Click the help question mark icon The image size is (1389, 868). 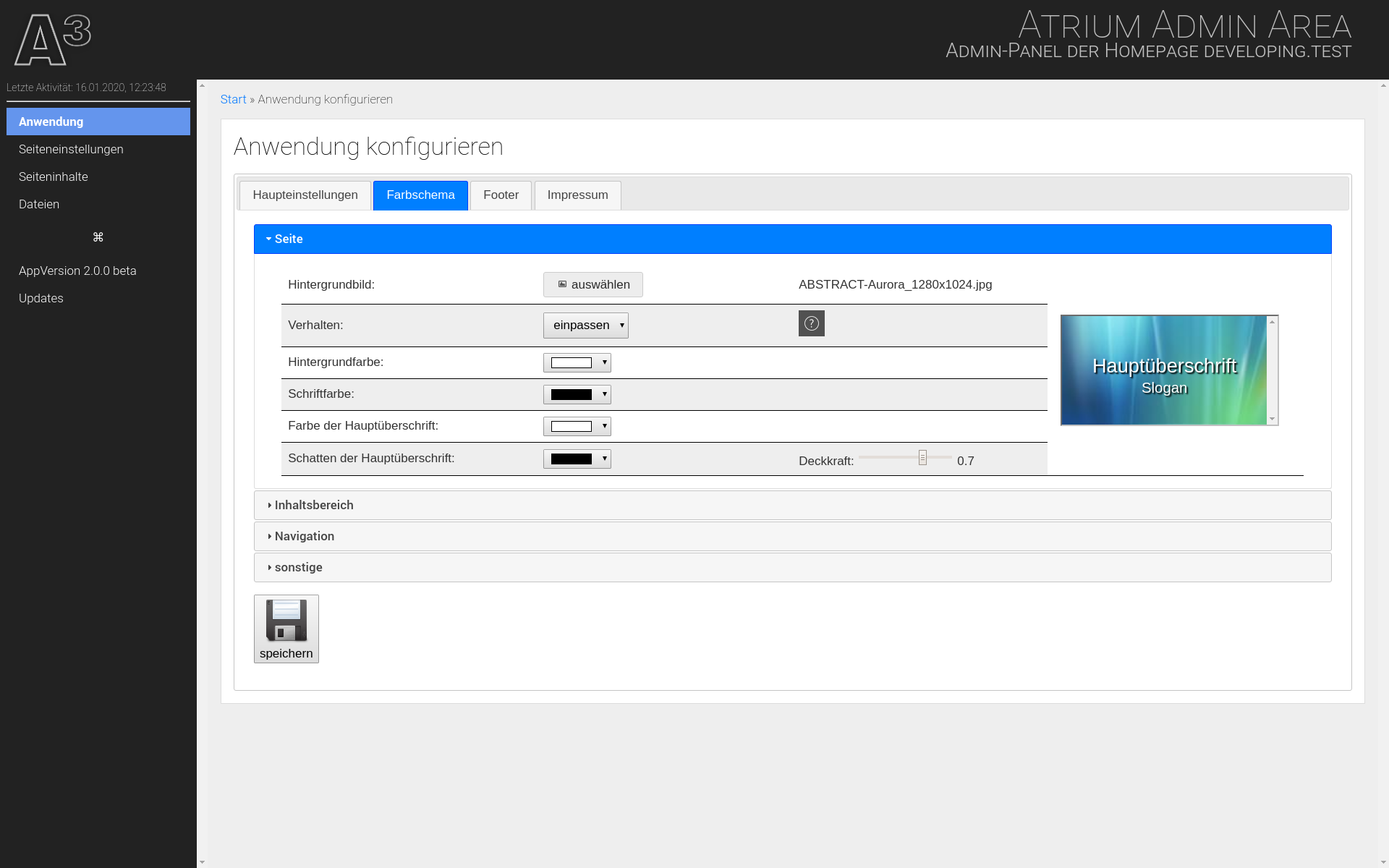point(811,323)
